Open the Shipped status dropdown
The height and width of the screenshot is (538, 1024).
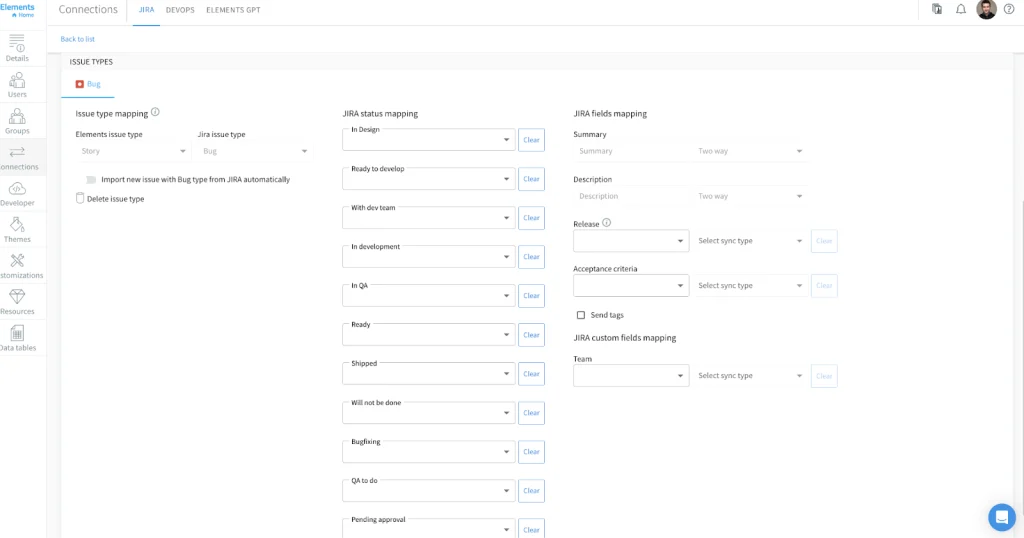[428, 373]
